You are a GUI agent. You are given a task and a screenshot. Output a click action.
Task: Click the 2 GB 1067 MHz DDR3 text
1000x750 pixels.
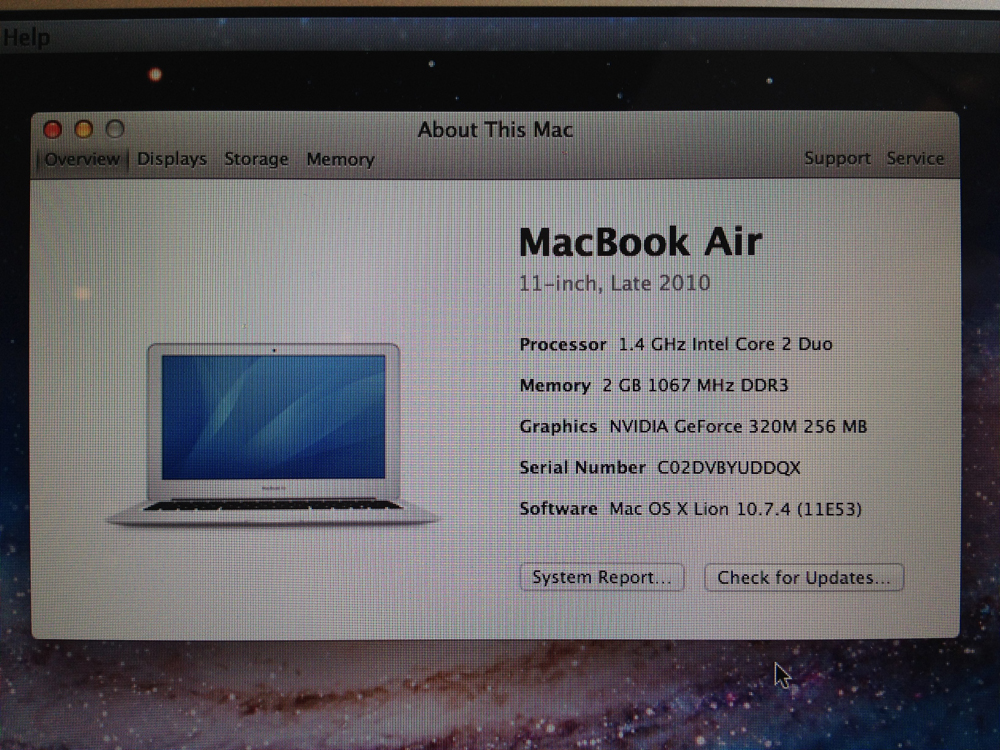(x=688, y=385)
